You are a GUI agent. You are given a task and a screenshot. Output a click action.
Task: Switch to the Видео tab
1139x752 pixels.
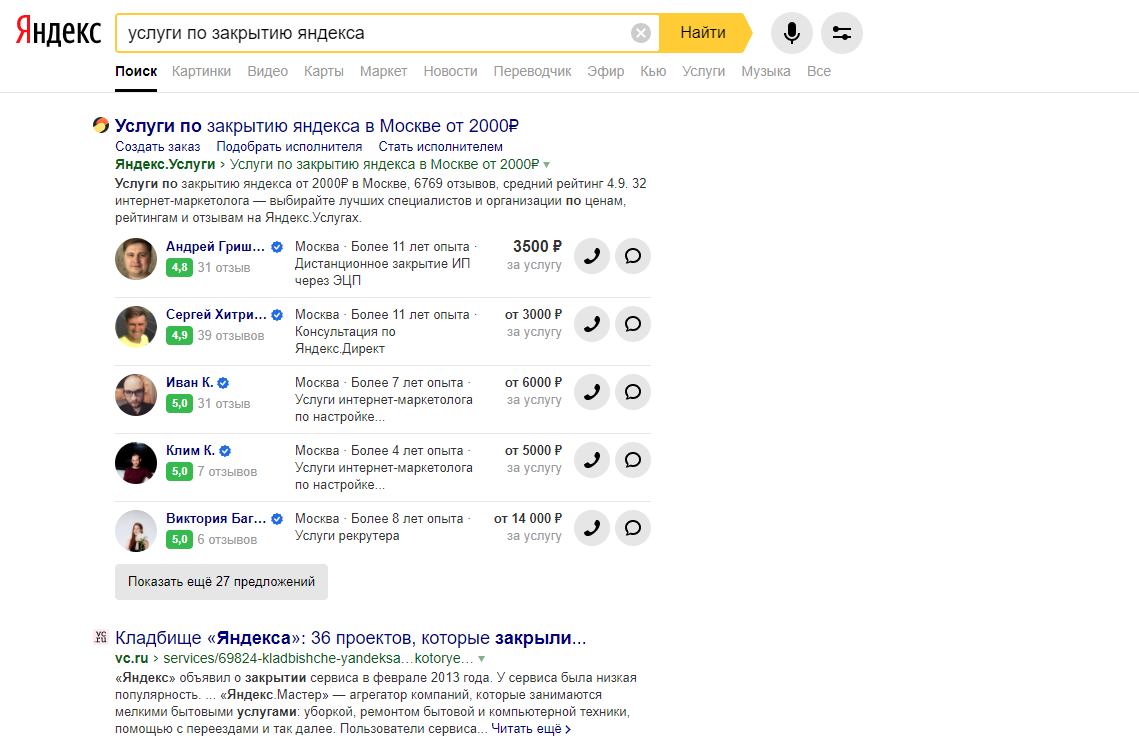click(267, 71)
